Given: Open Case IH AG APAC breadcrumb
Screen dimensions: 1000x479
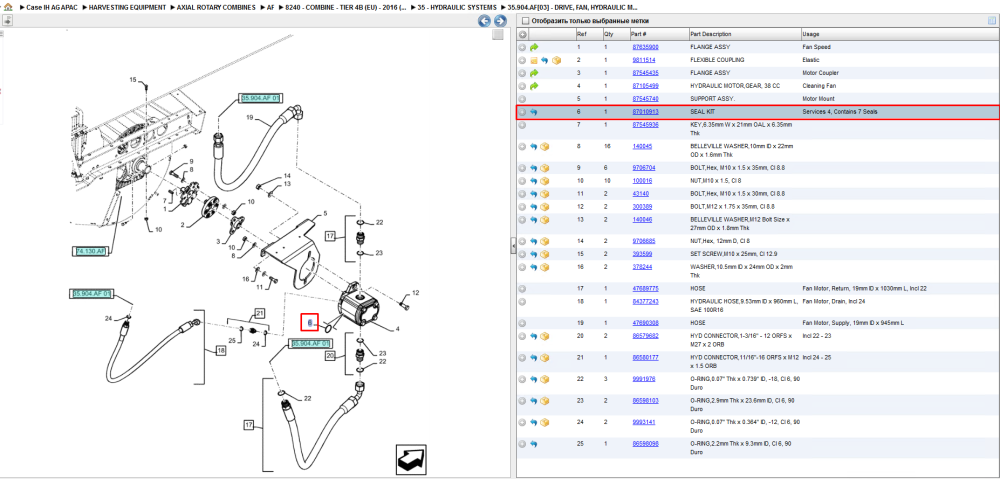Looking at the screenshot, I should click(52, 8).
